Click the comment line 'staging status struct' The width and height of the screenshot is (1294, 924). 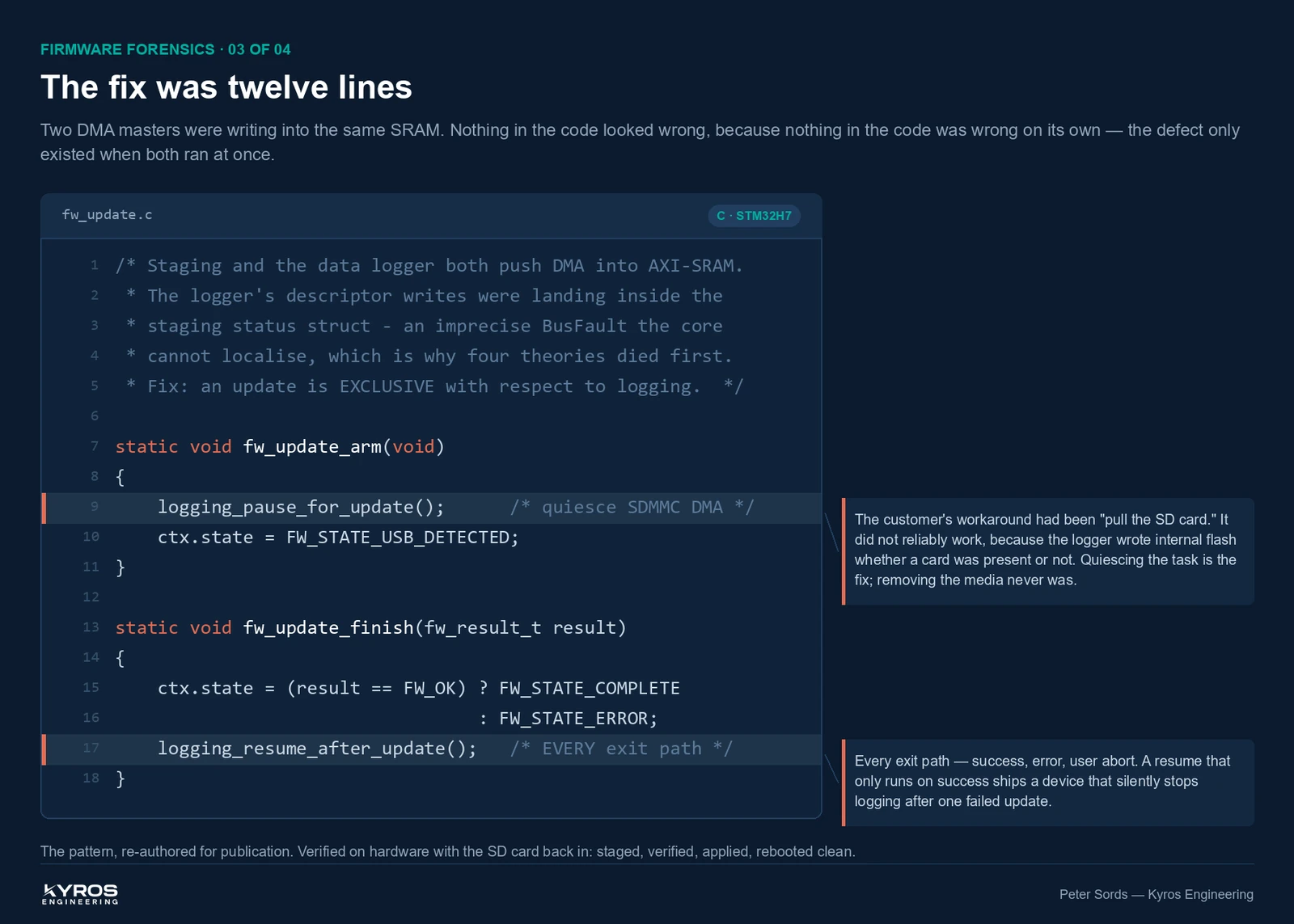[x=424, y=326]
